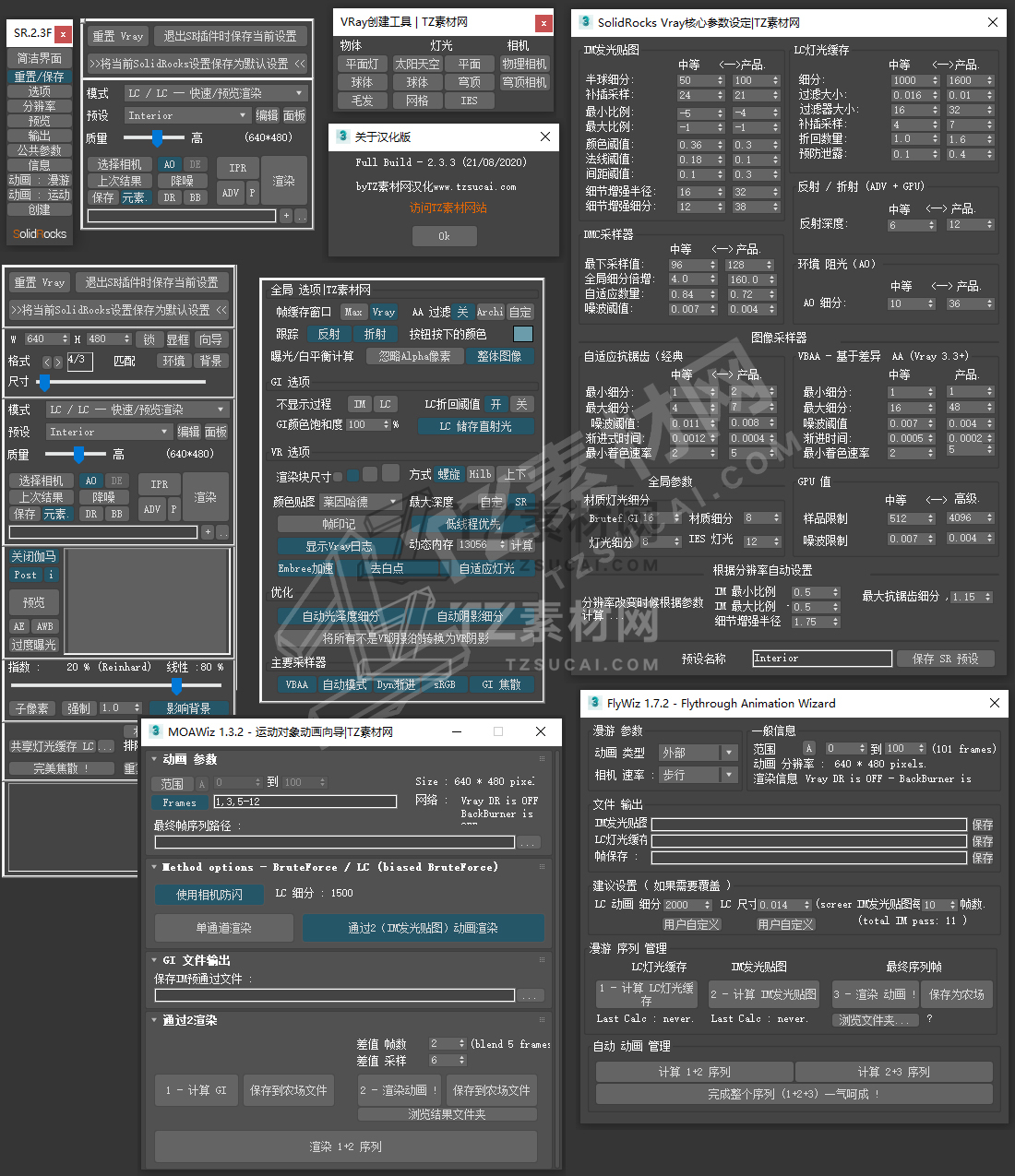This screenshot has width=1015, height=1176.
Task: Maximize the MOAWiz window
Action: [498, 731]
